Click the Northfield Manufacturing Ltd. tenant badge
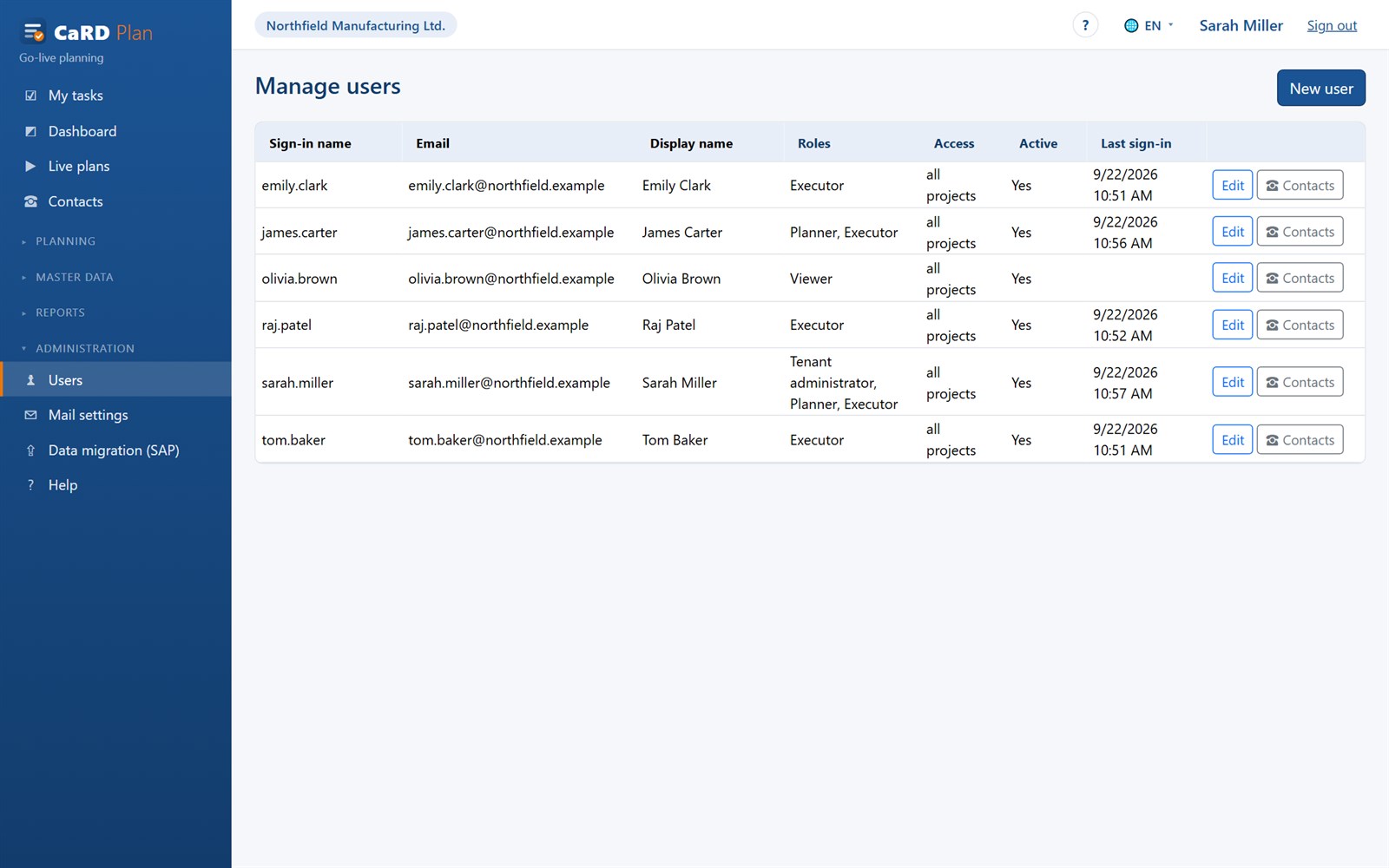This screenshot has width=1389, height=868. pyautogui.click(x=356, y=25)
